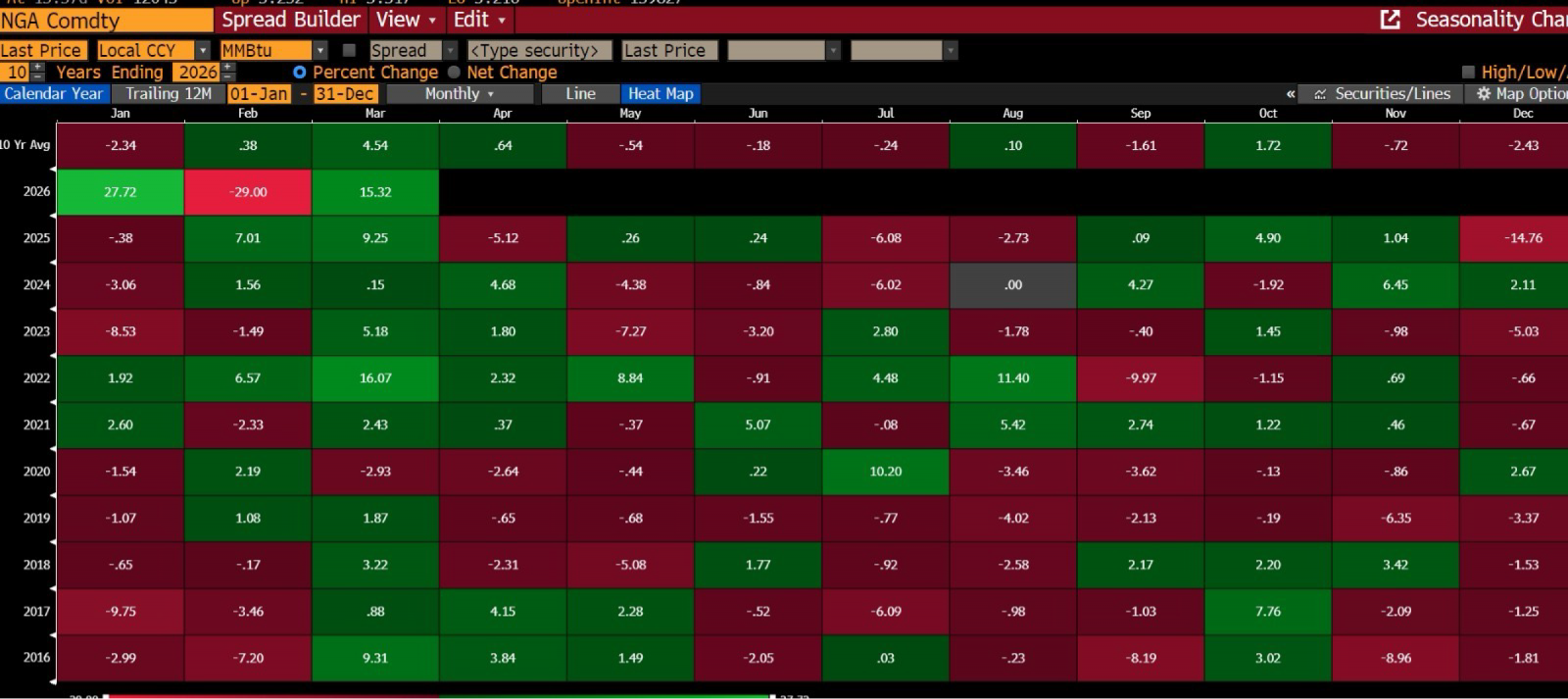Decrease the ending year stepper
The image size is (1568, 699).
[228, 76]
